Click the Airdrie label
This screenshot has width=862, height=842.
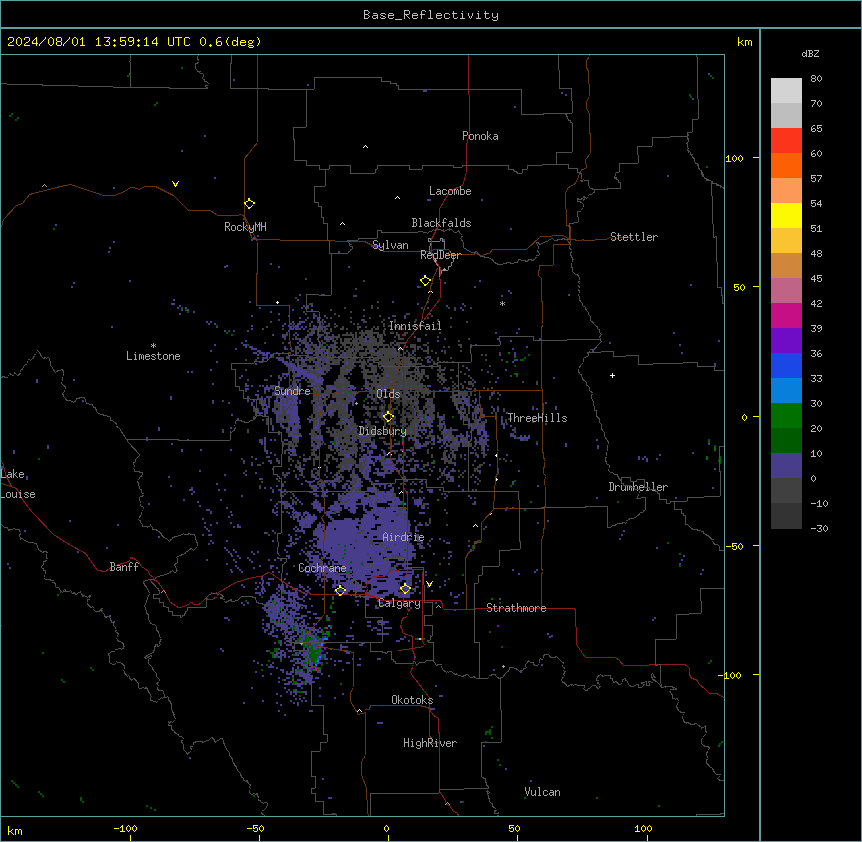[404, 537]
